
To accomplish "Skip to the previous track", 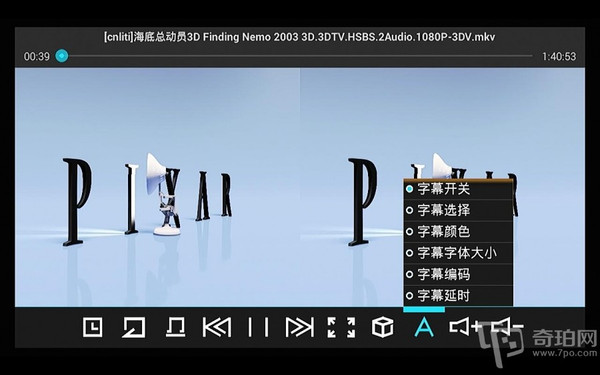I will (x=217, y=327).
